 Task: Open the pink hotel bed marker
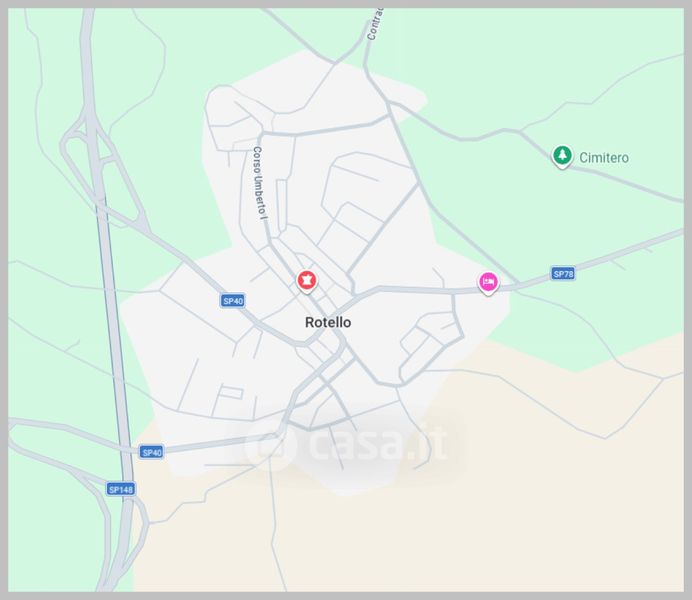488,283
